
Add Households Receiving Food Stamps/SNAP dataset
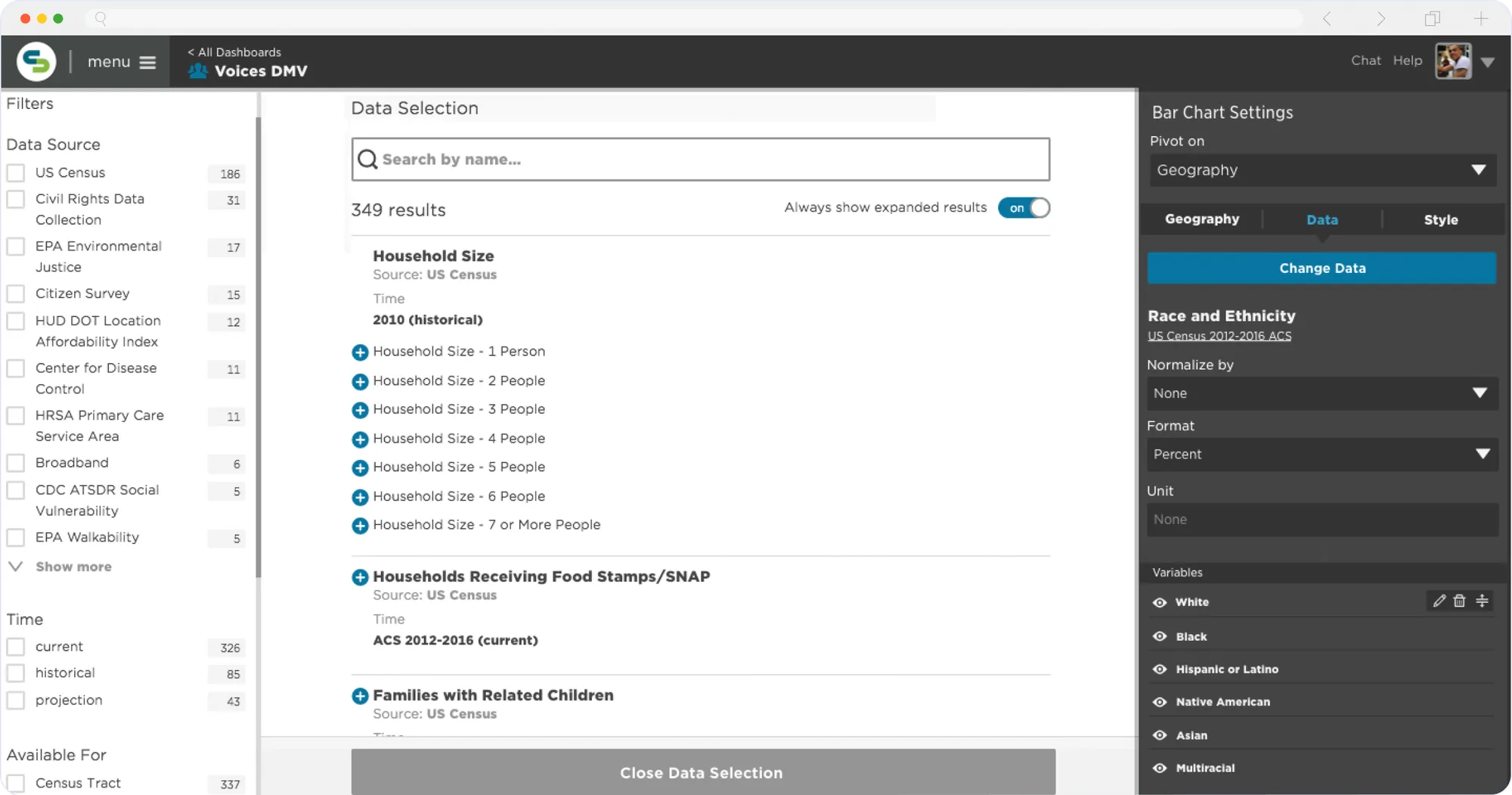(x=360, y=577)
